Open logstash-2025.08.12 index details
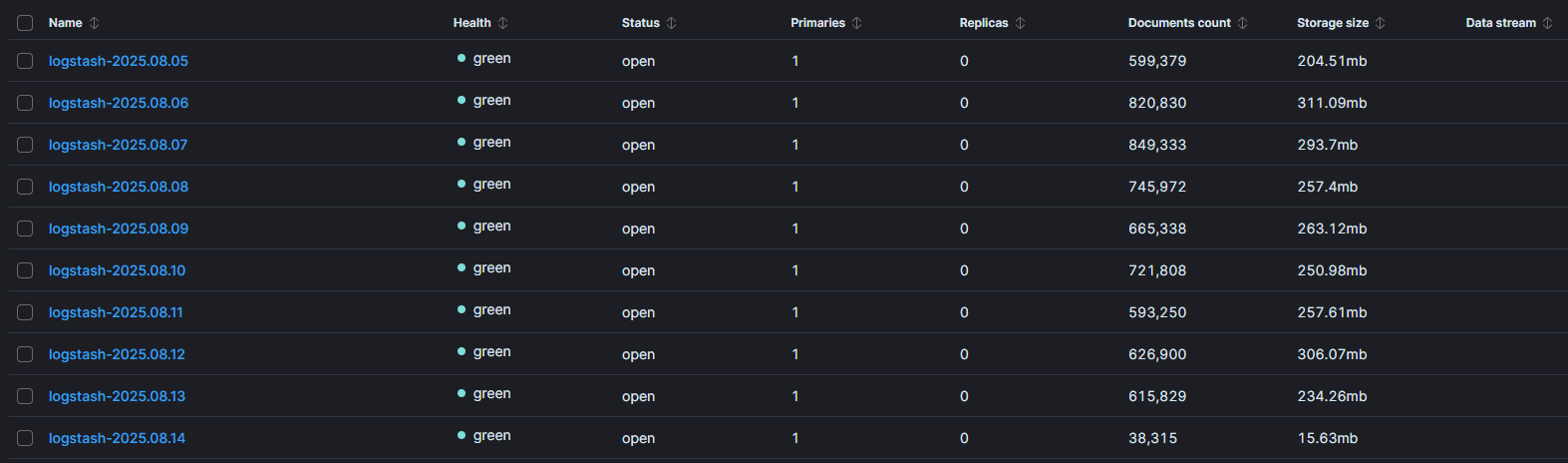 point(117,354)
